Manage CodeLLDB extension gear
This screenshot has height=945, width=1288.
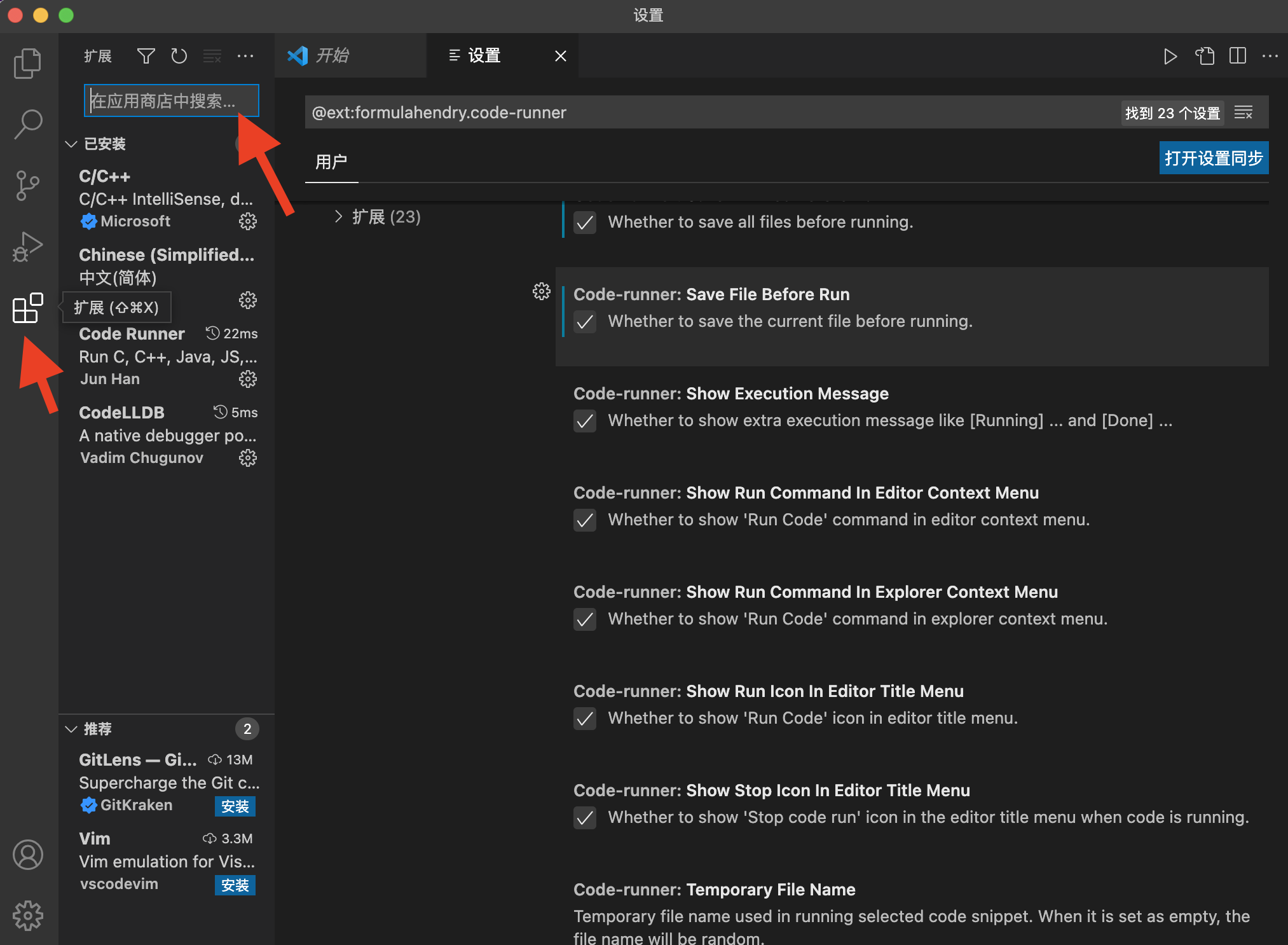[x=248, y=458]
